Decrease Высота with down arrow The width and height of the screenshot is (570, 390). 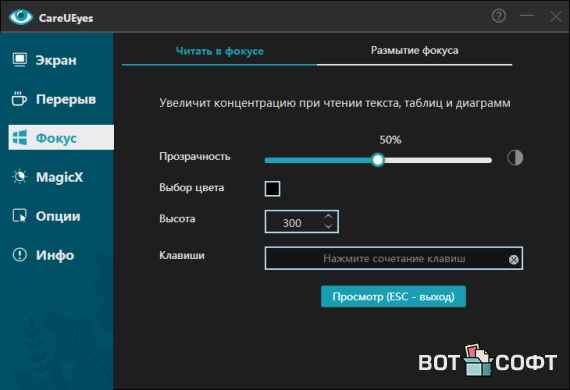click(x=328, y=226)
